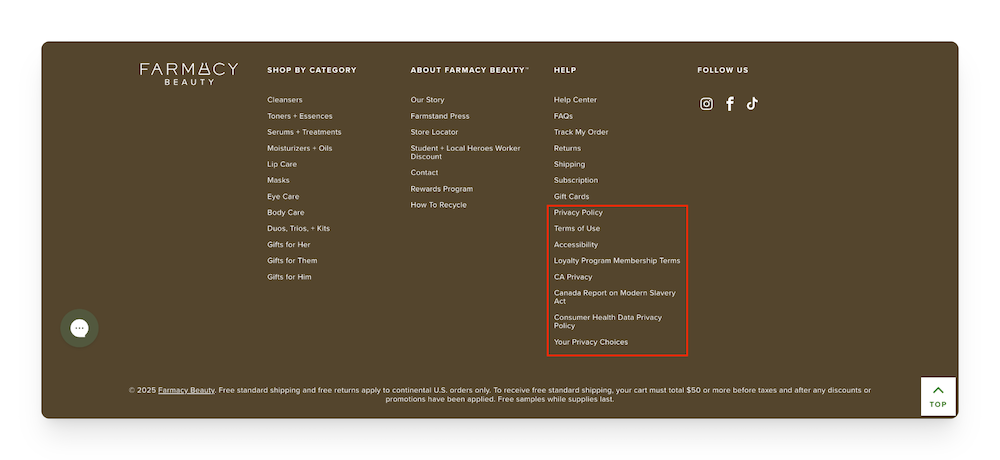This screenshot has height=460, width=1000.
Task: Click Track My Order
Action: (581, 132)
